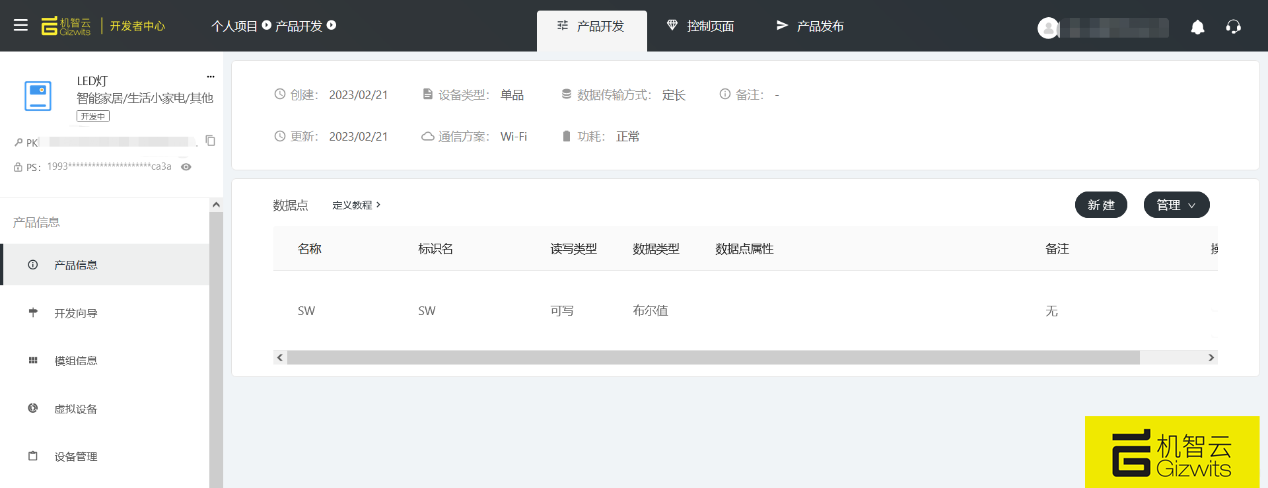The image size is (1268, 488).
Task: Click the data table's left scroll arrow
Action: click(280, 357)
